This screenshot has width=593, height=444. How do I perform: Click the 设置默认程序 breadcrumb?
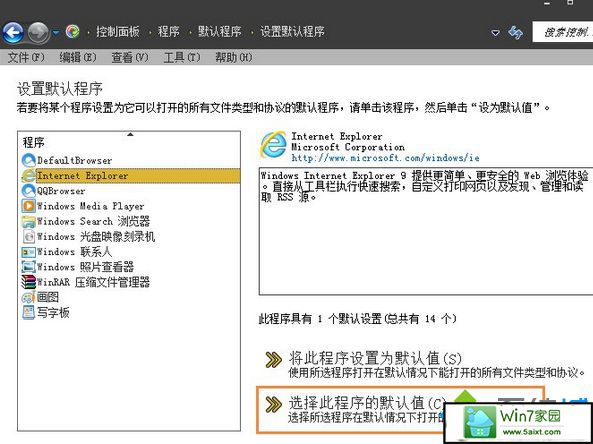tap(292, 31)
